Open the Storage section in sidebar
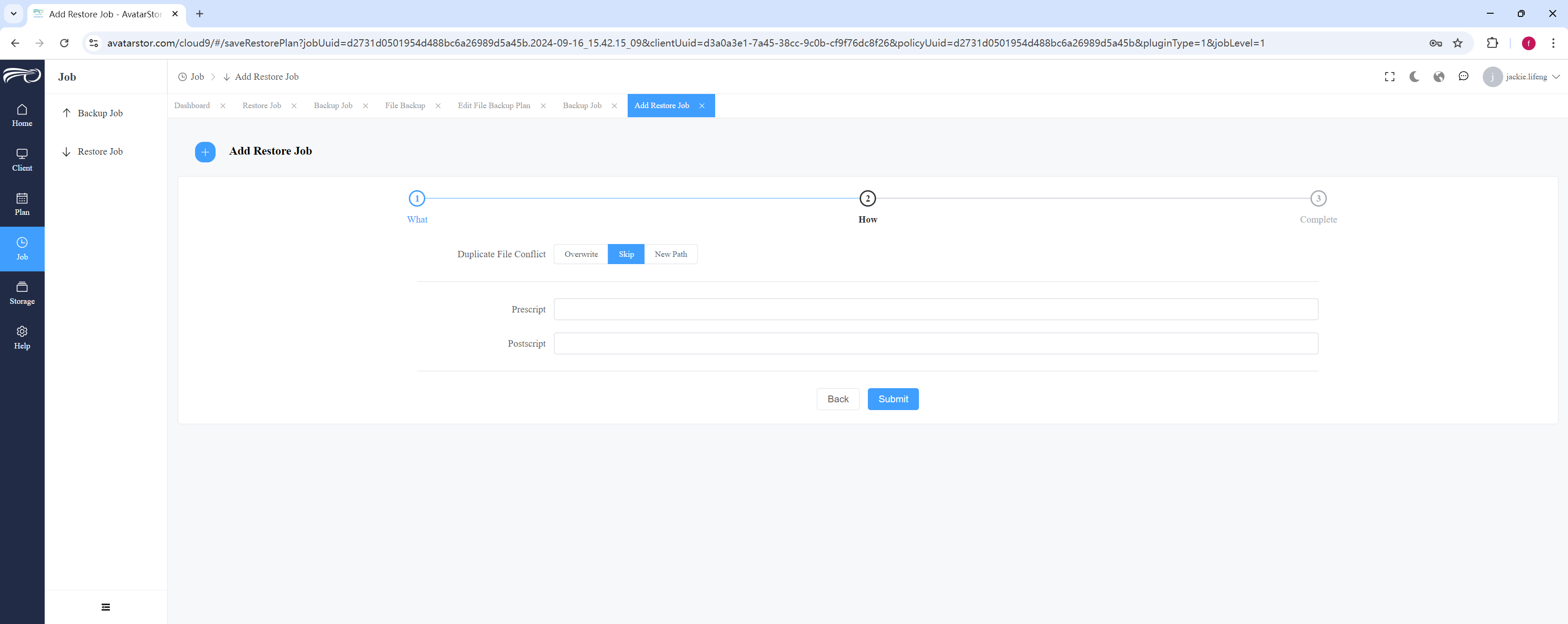 pos(22,293)
